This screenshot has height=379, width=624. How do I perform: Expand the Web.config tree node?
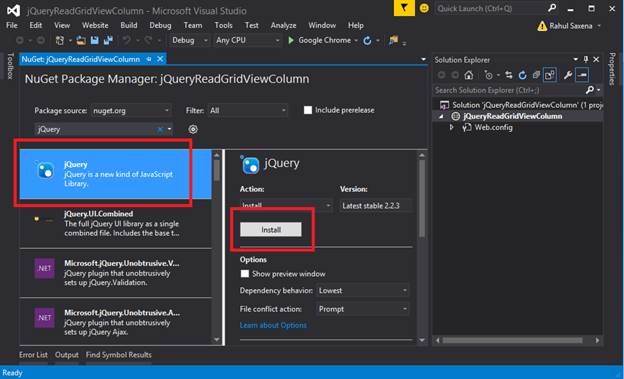pos(451,127)
